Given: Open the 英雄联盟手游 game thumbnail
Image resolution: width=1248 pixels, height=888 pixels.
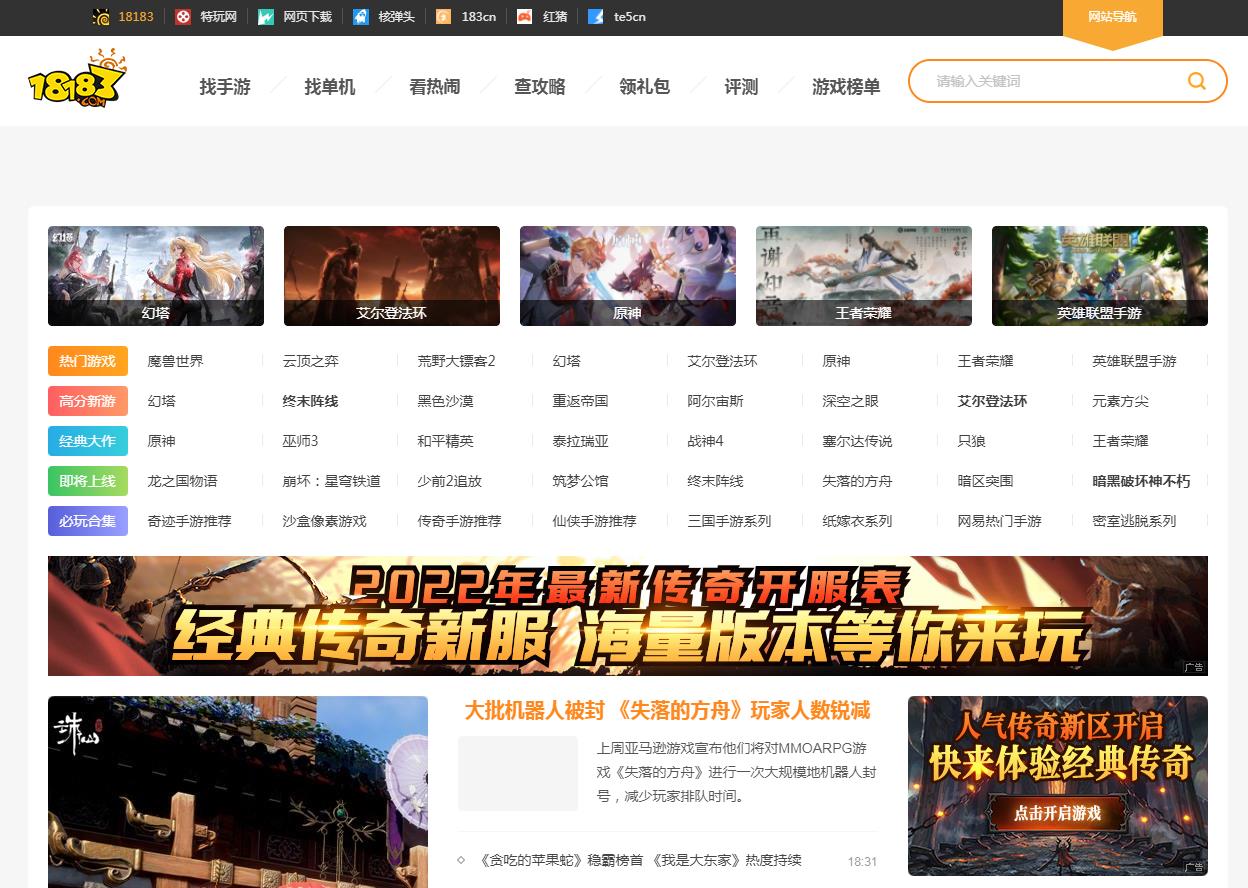Looking at the screenshot, I should tap(1100, 276).
